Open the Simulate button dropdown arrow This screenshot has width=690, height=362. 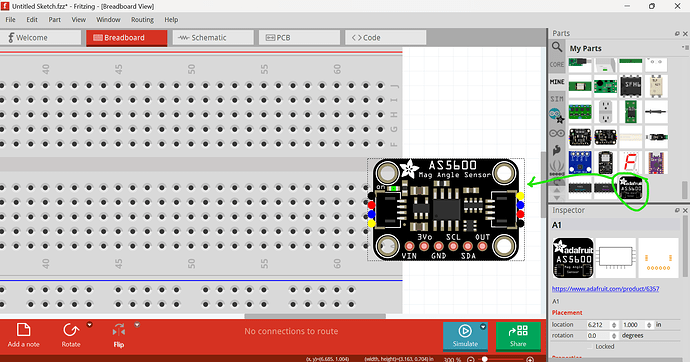(x=483, y=327)
